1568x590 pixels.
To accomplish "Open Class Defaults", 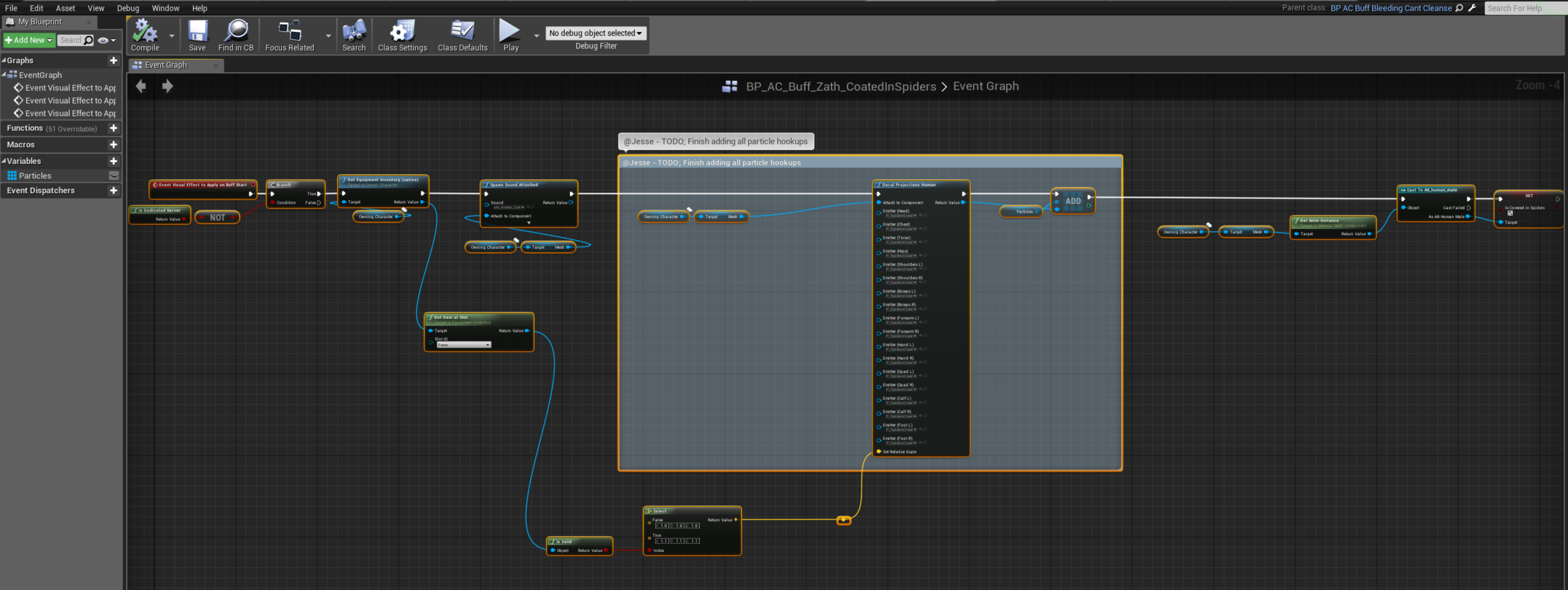I will pyautogui.click(x=462, y=31).
